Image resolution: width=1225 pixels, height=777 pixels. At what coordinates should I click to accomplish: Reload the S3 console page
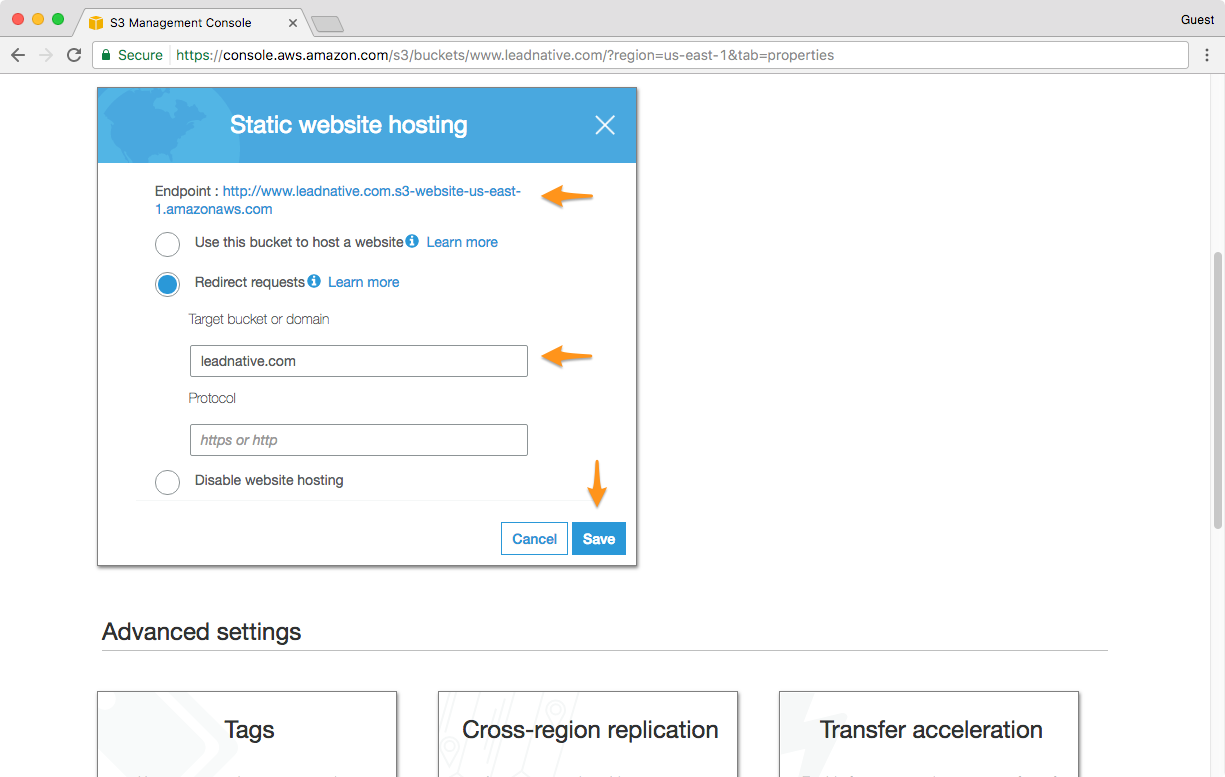74,55
